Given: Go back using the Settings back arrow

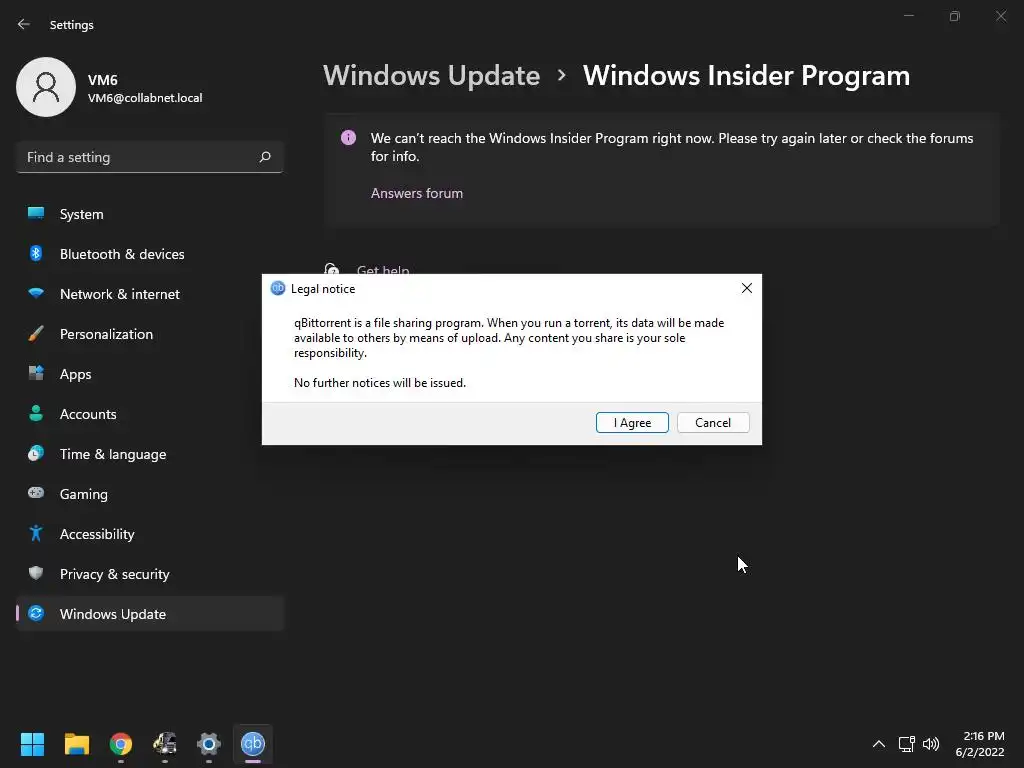Looking at the screenshot, I should (24, 24).
